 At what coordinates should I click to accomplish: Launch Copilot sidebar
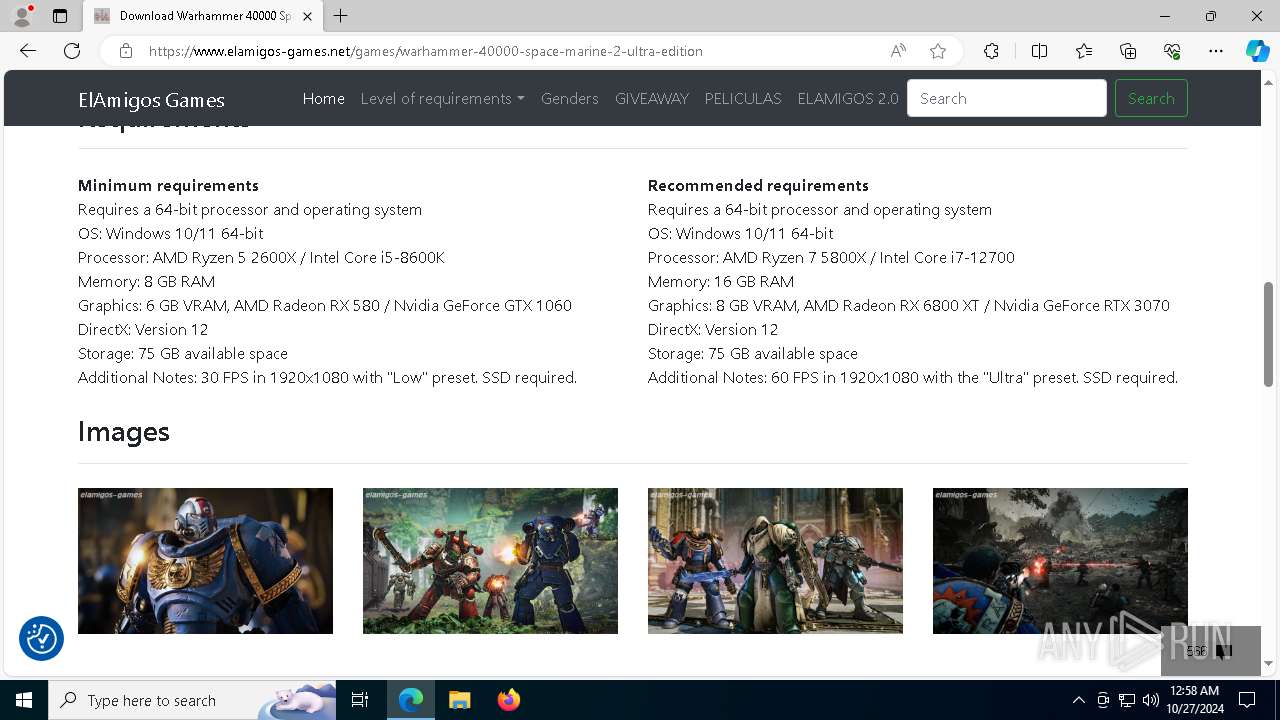click(x=1257, y=51)
